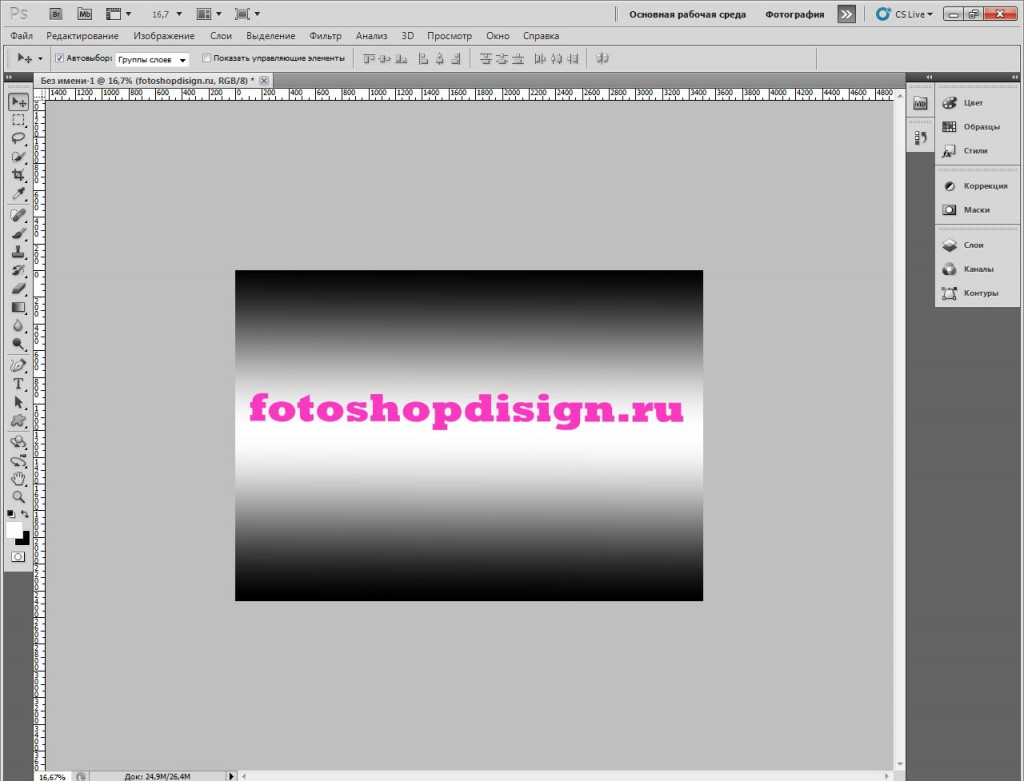Close the Без имени-1 document tab
Viewport: 1024px width, 781px height.
[x=264, y=80]
